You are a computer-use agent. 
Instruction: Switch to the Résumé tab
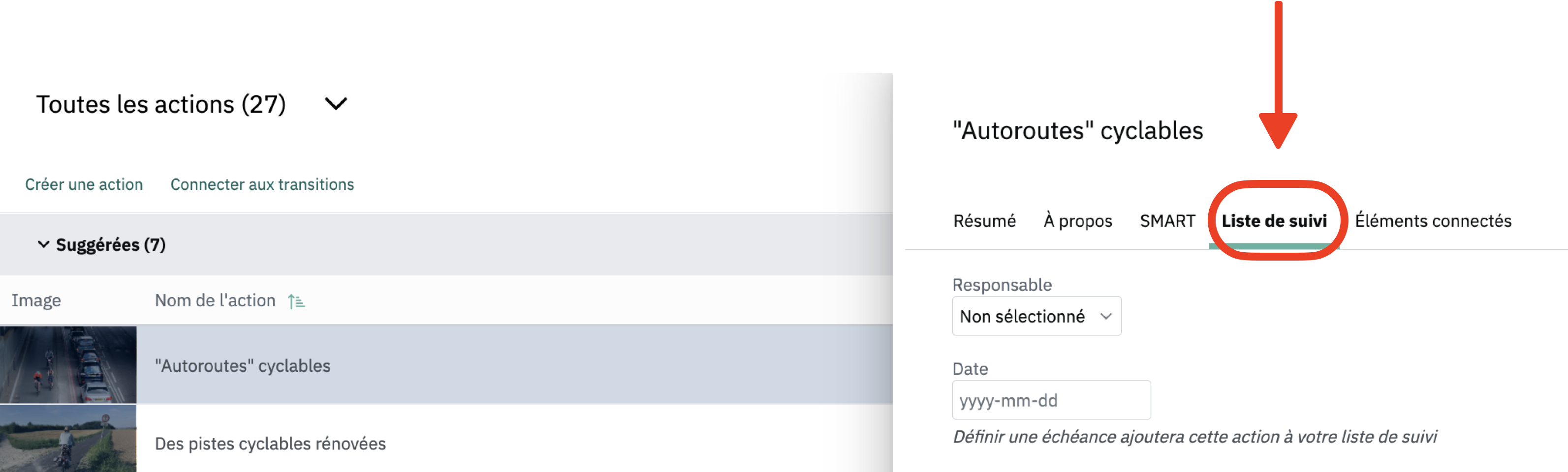click(984, 221)
